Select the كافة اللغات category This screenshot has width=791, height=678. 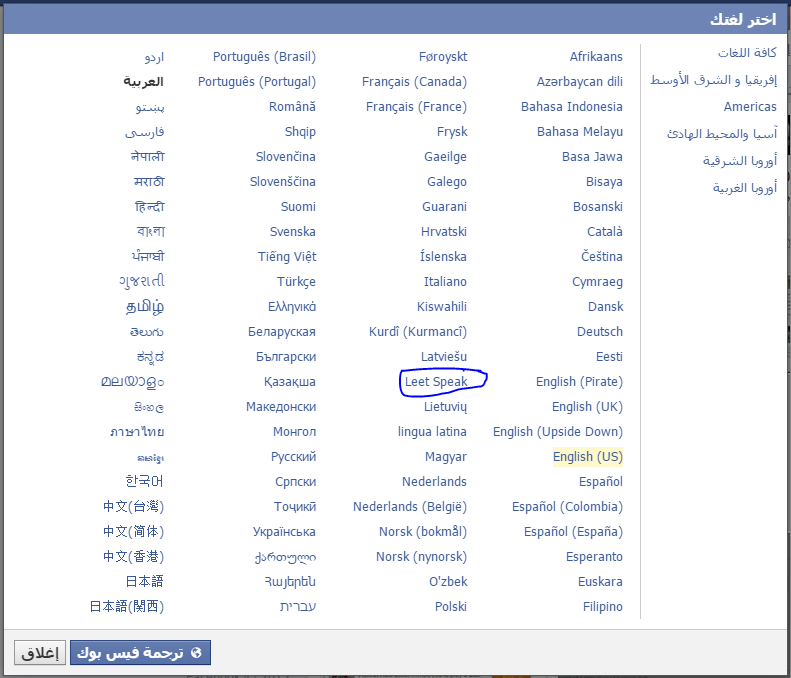coord(747,52)
